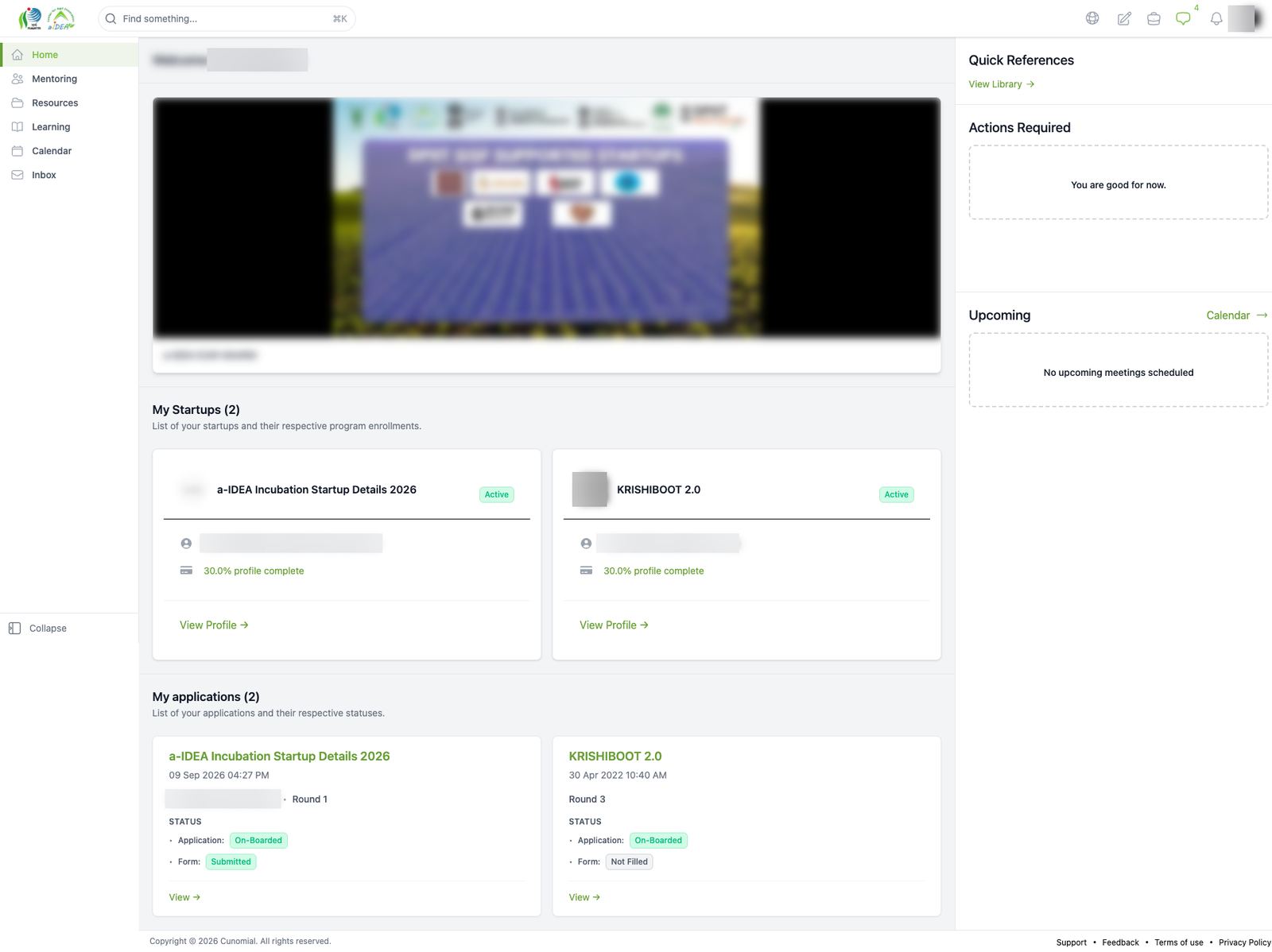The width and height of the screenshot is (1272, 952).
Task: Open the Terms of use footer link
Action: pyautogui.click(x=1179, y=942)
